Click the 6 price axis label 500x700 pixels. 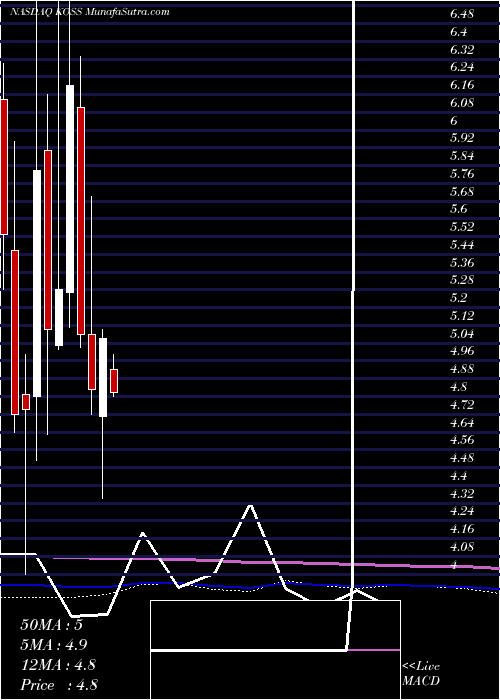454,121
